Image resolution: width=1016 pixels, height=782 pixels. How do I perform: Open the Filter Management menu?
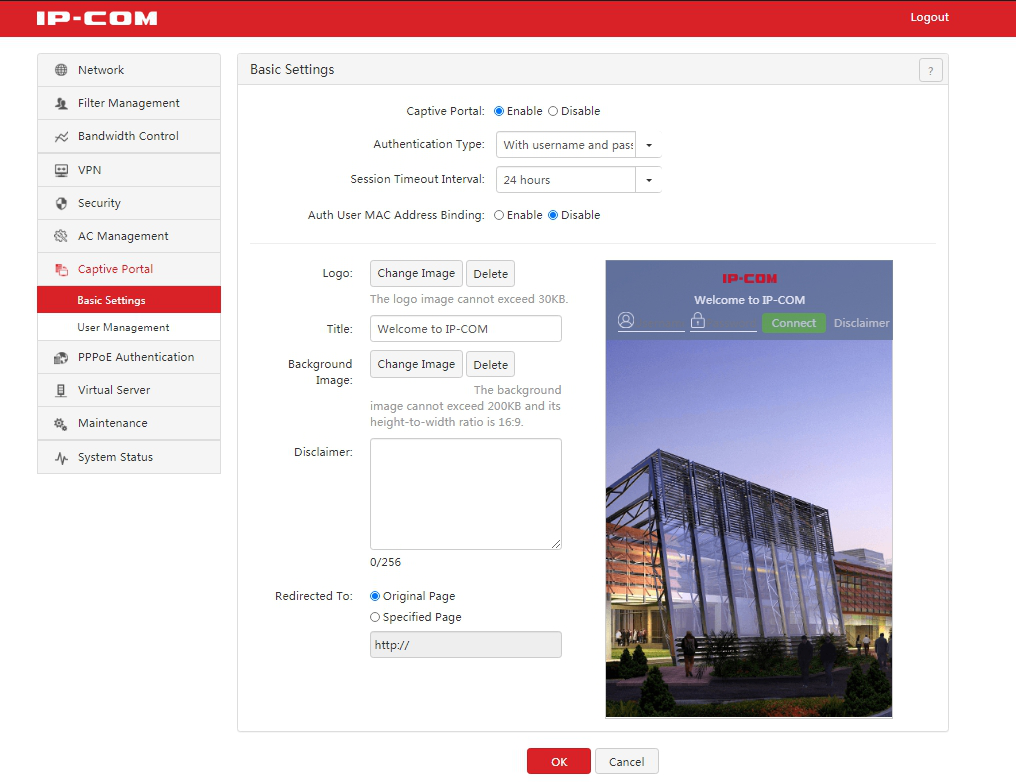(129, 103)
